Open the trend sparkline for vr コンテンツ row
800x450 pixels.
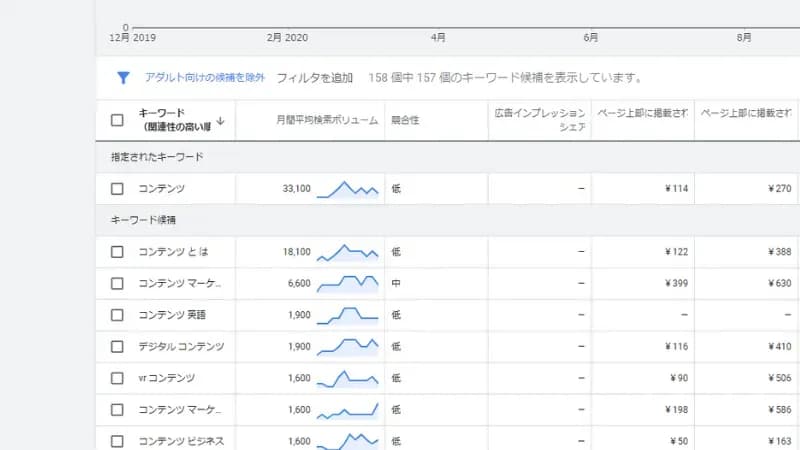(347, 379)
